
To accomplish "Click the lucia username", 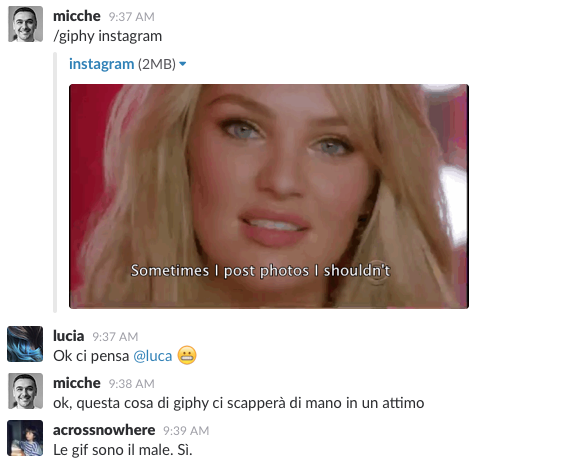I will pos(69,336).
